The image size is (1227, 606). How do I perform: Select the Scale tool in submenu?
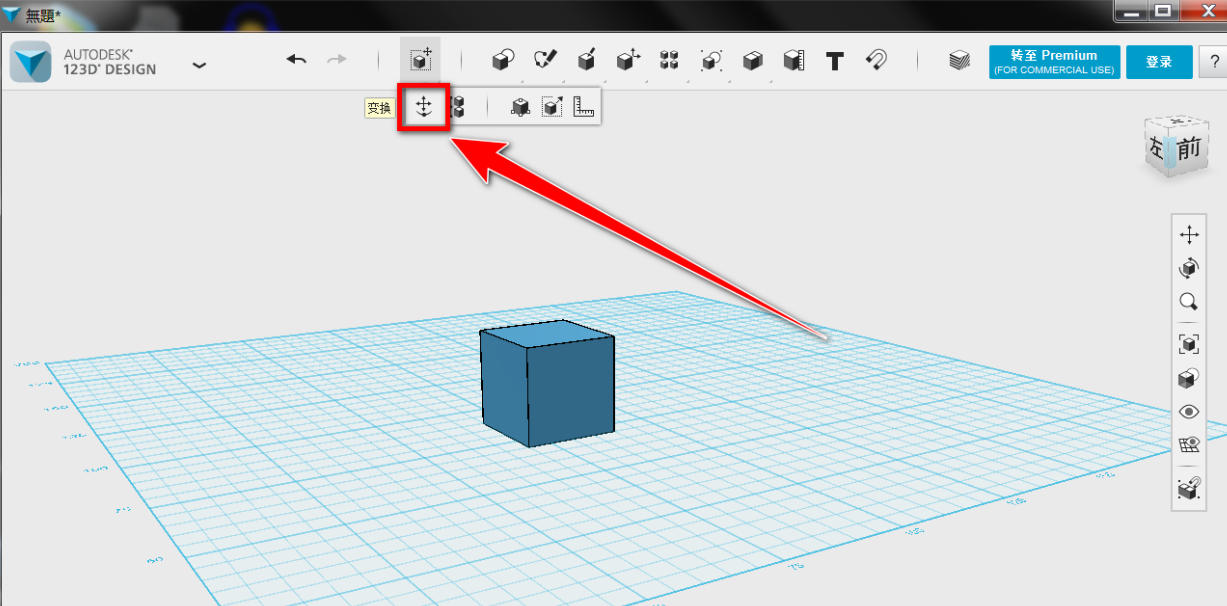[552, 106]
